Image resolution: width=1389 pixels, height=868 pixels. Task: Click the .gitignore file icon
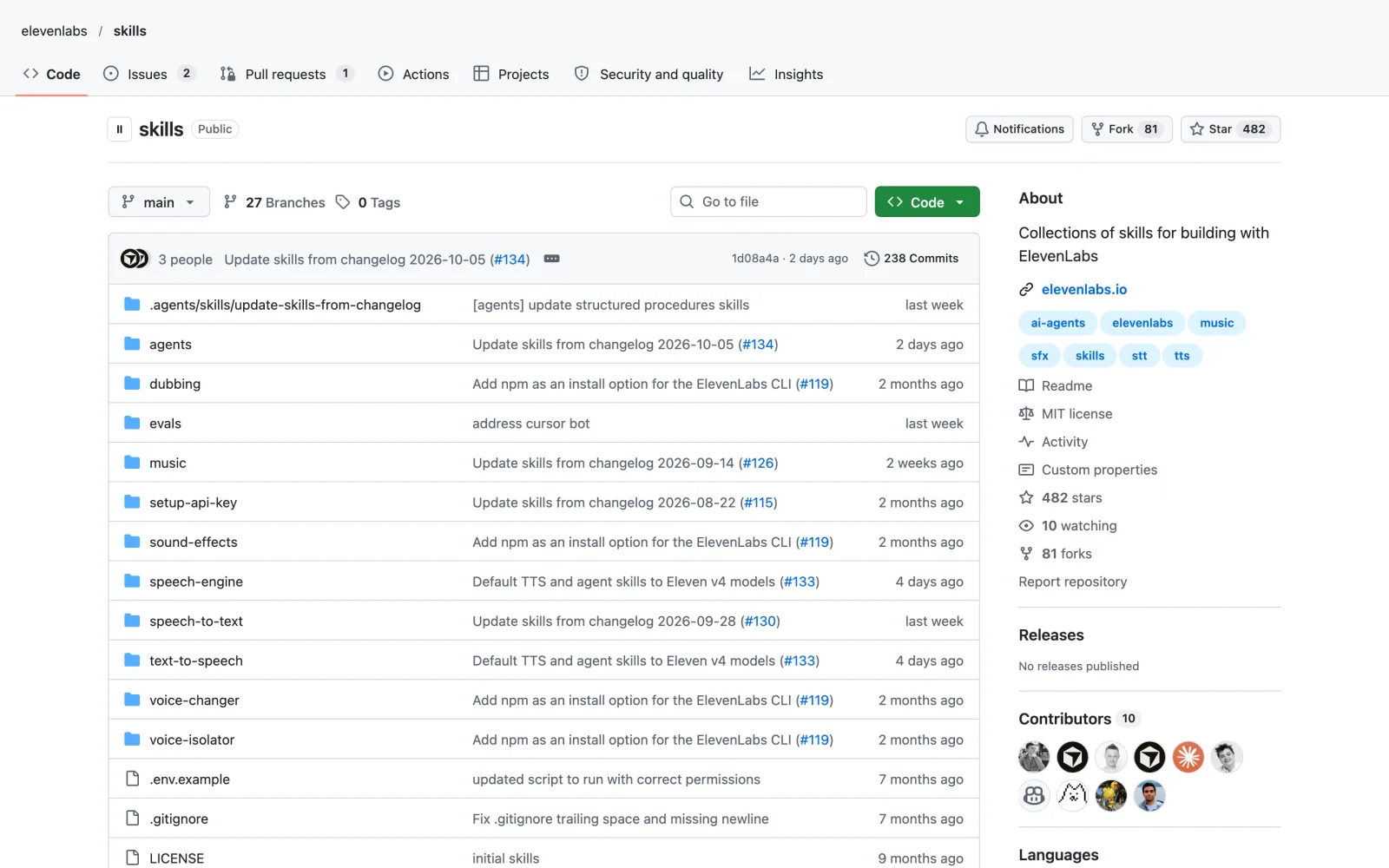(132, 818)
